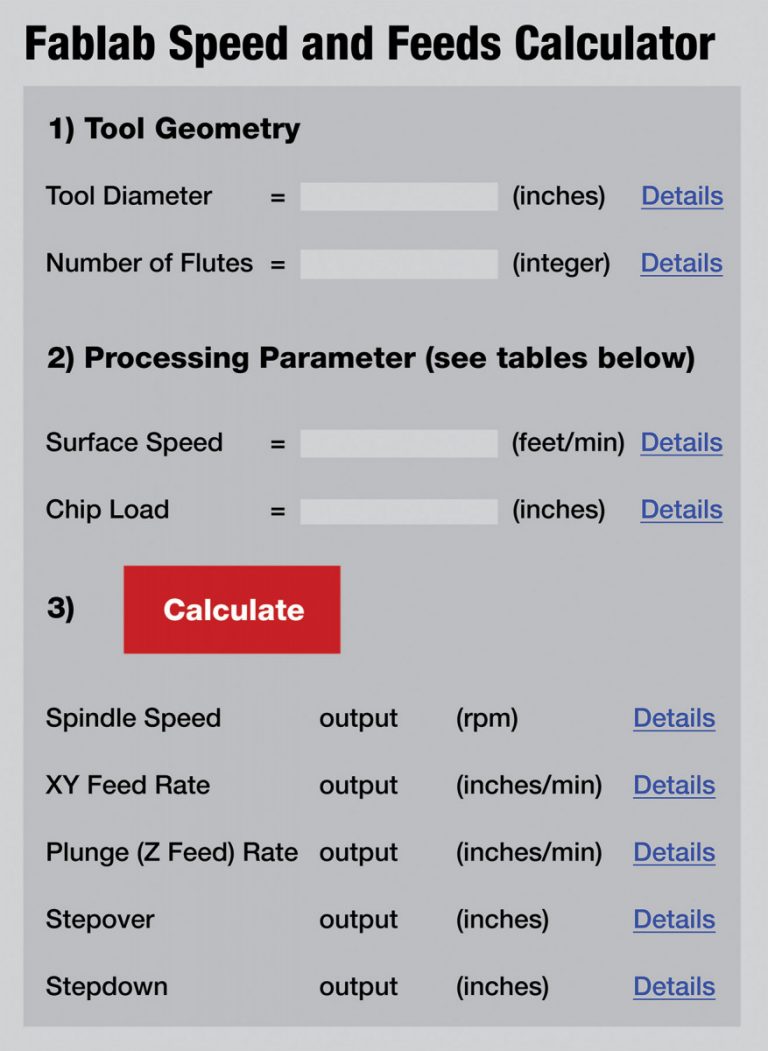Open Details link beside Stepdown output
This screenshot has width=768, height=1051.
click(673, 987)
